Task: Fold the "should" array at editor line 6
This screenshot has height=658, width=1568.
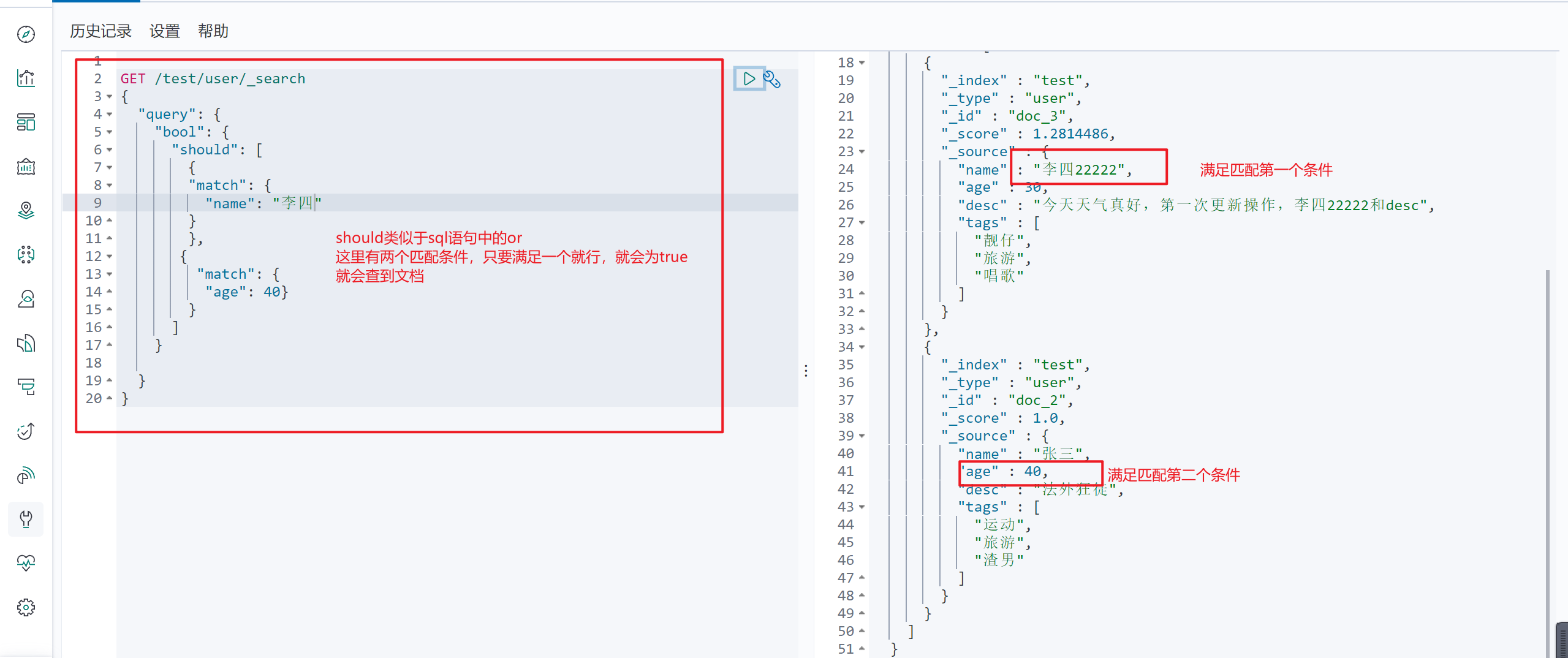Action: coord(110,150)
